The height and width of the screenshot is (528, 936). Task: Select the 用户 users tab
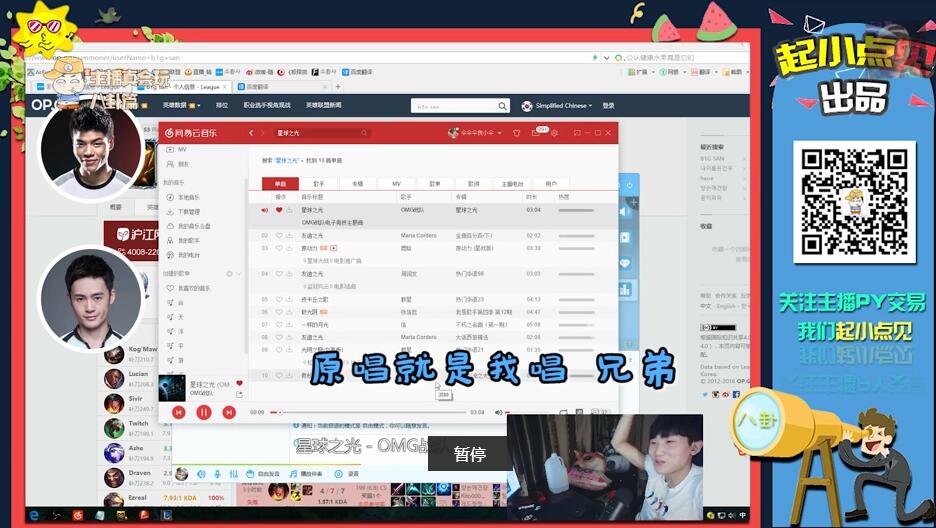point(551,184)
